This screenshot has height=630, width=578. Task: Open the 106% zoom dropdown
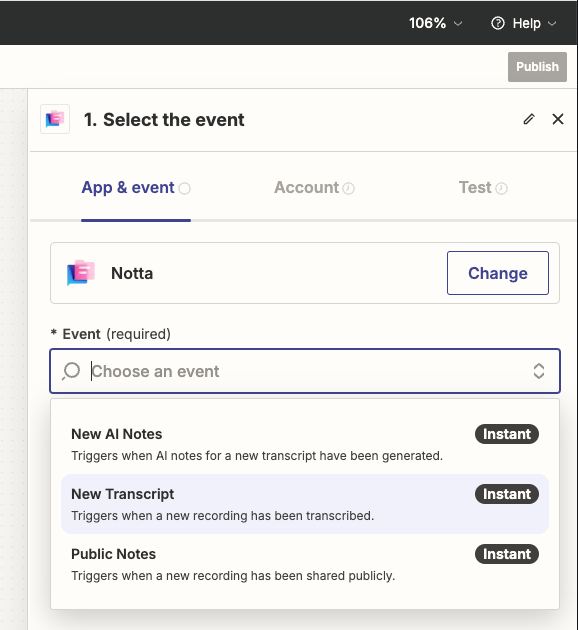click(435, 23)
